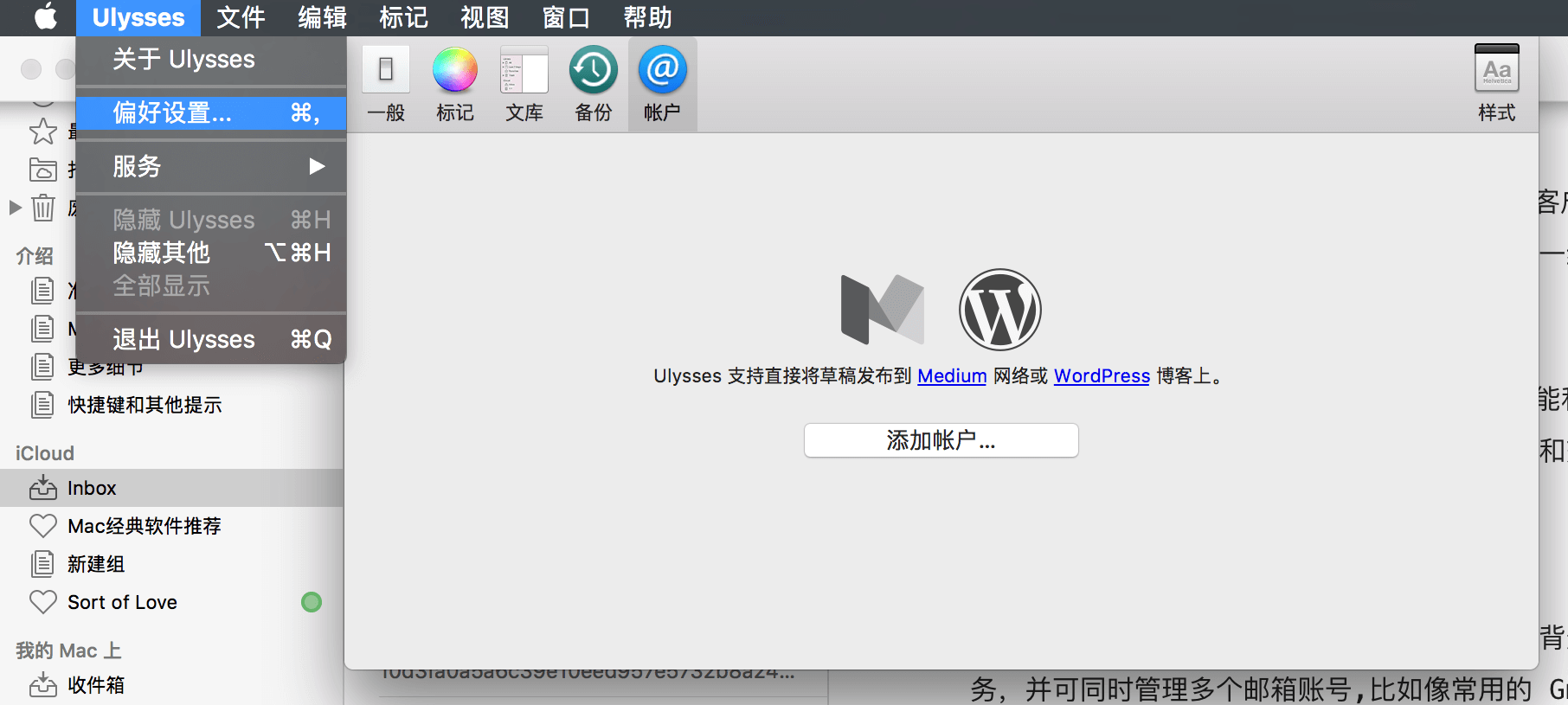Select the Inbox row under iCloud
The image size is (1568, 705).
pos(172,488)
